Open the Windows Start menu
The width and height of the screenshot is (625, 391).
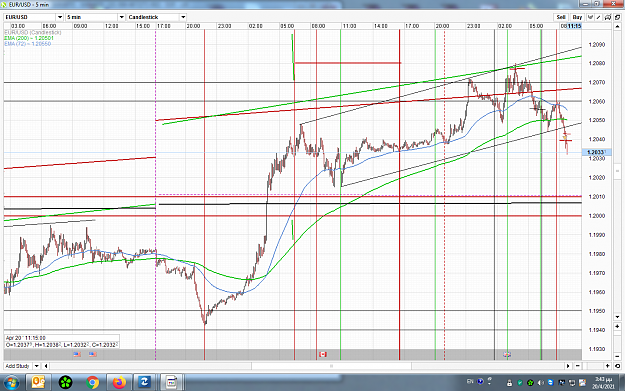(11, 383)
